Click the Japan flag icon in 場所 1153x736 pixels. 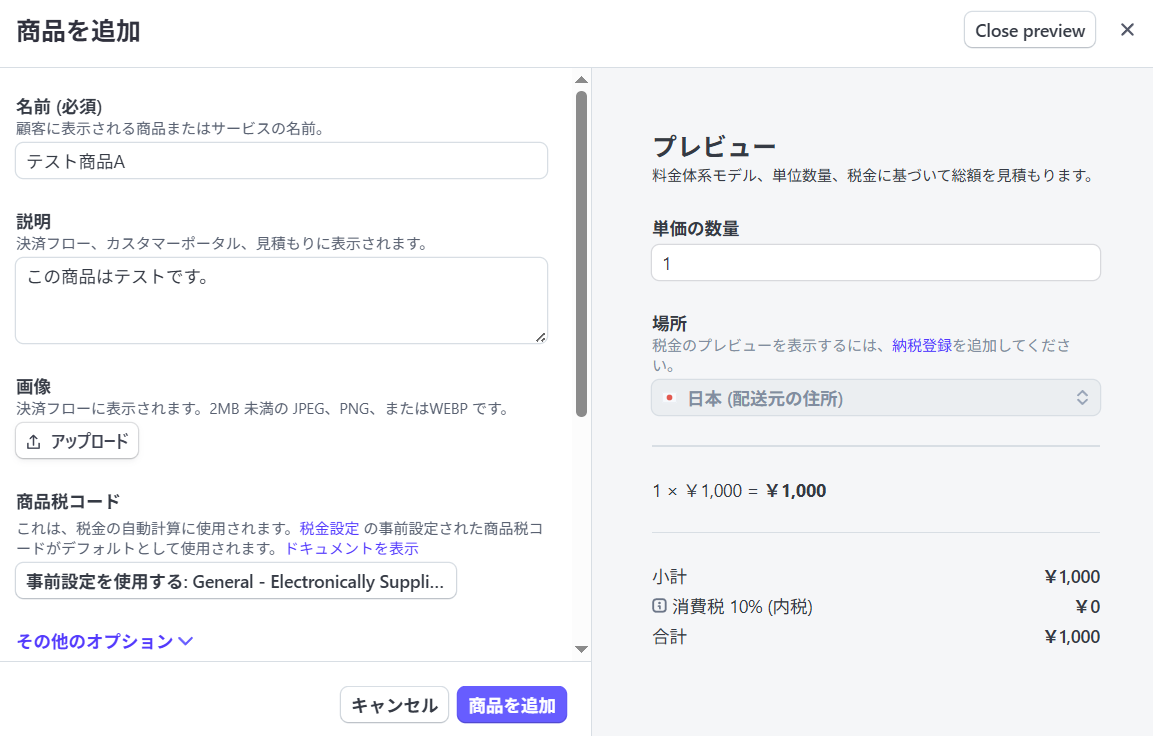pyautogui.click(x=669, y=398)
